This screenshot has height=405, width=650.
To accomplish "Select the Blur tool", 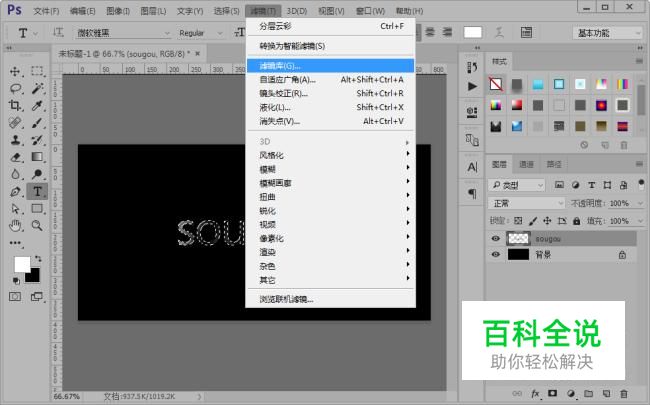I will pos(15,174).
